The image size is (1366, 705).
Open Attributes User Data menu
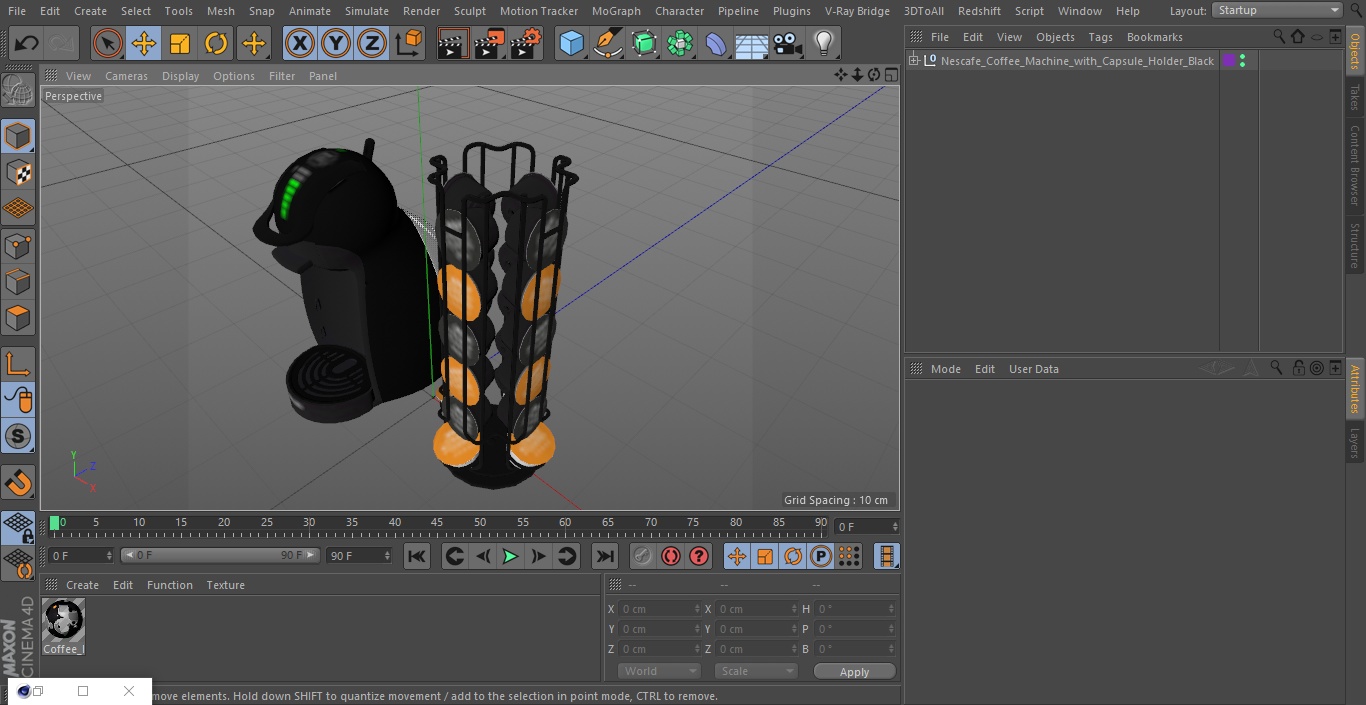click(1033, 369)
